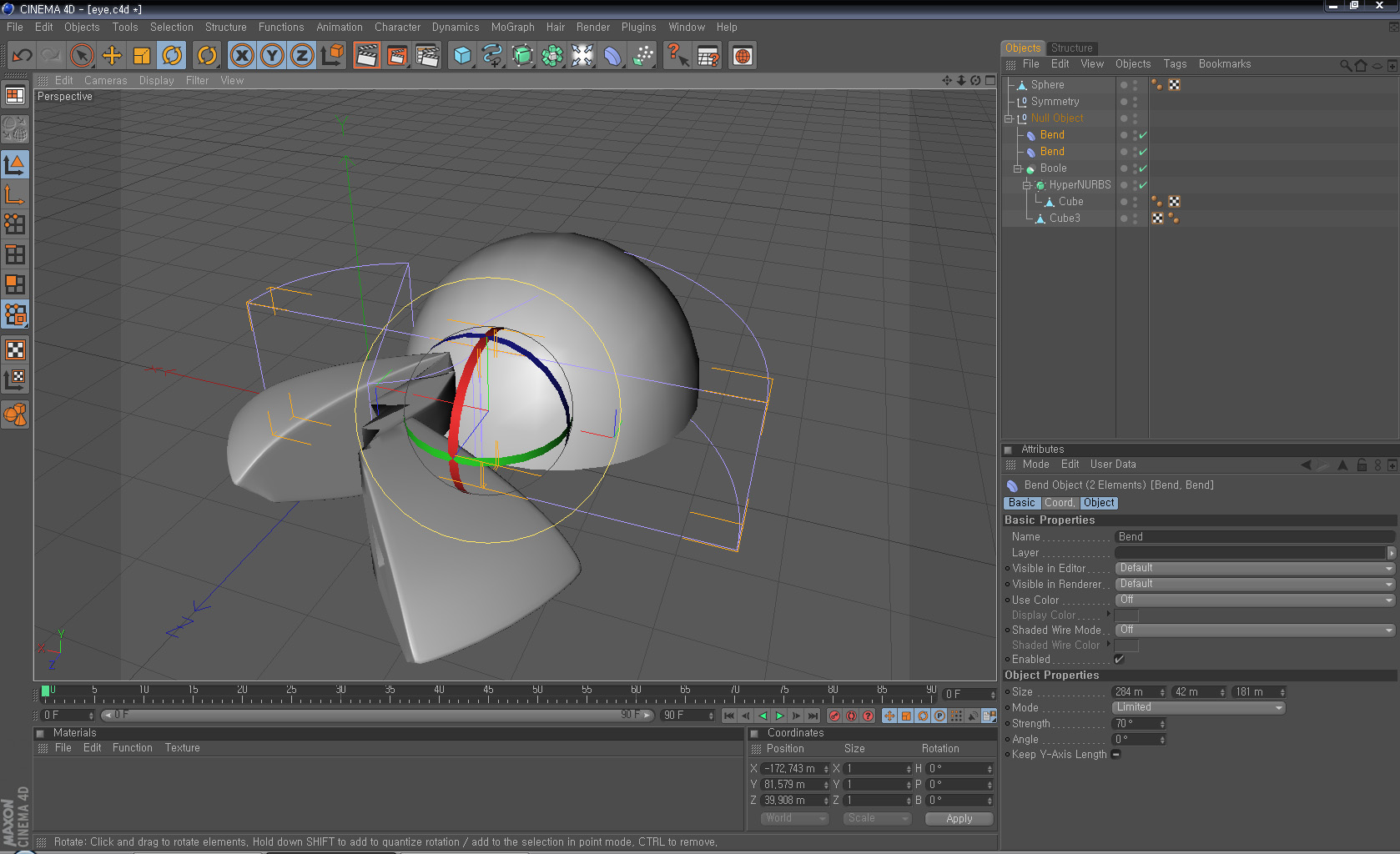Switch to the Structure tab
The height and width of the screenshot is (854, 1400).
coord(1071,48)
